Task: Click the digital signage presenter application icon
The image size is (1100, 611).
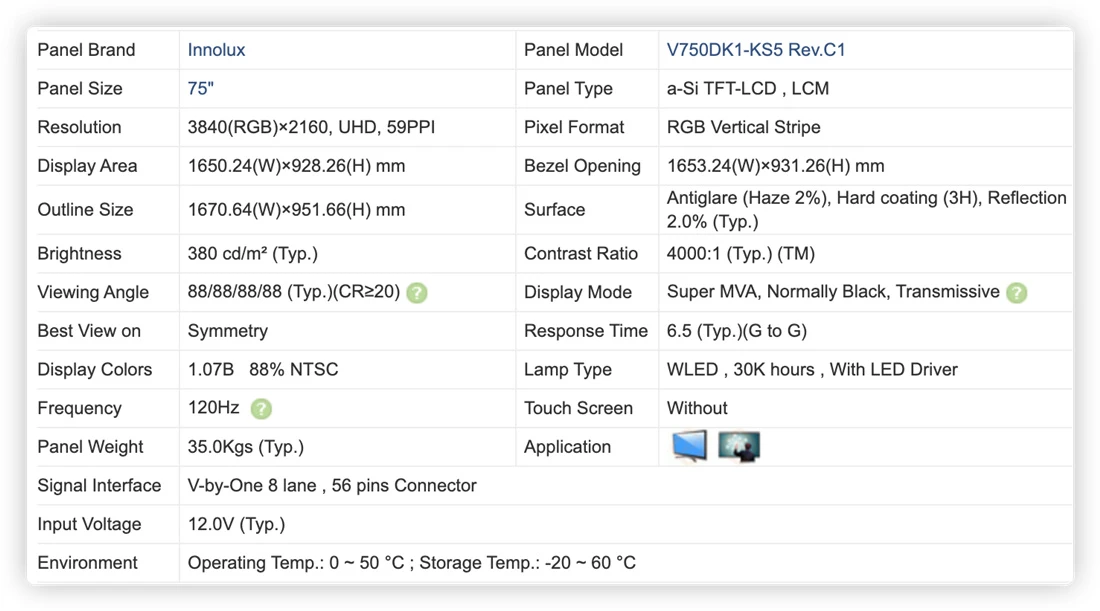Action: click(x=739, y=446)
